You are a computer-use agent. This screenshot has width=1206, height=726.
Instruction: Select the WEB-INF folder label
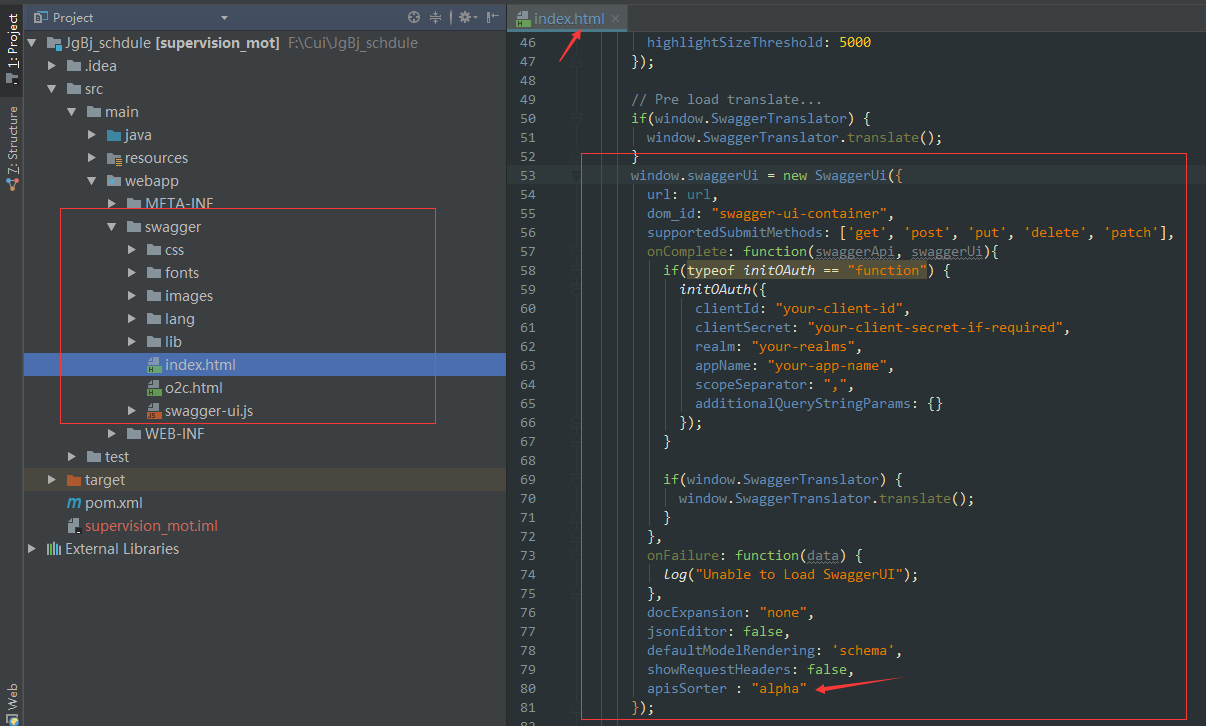(x=175, y=434)
